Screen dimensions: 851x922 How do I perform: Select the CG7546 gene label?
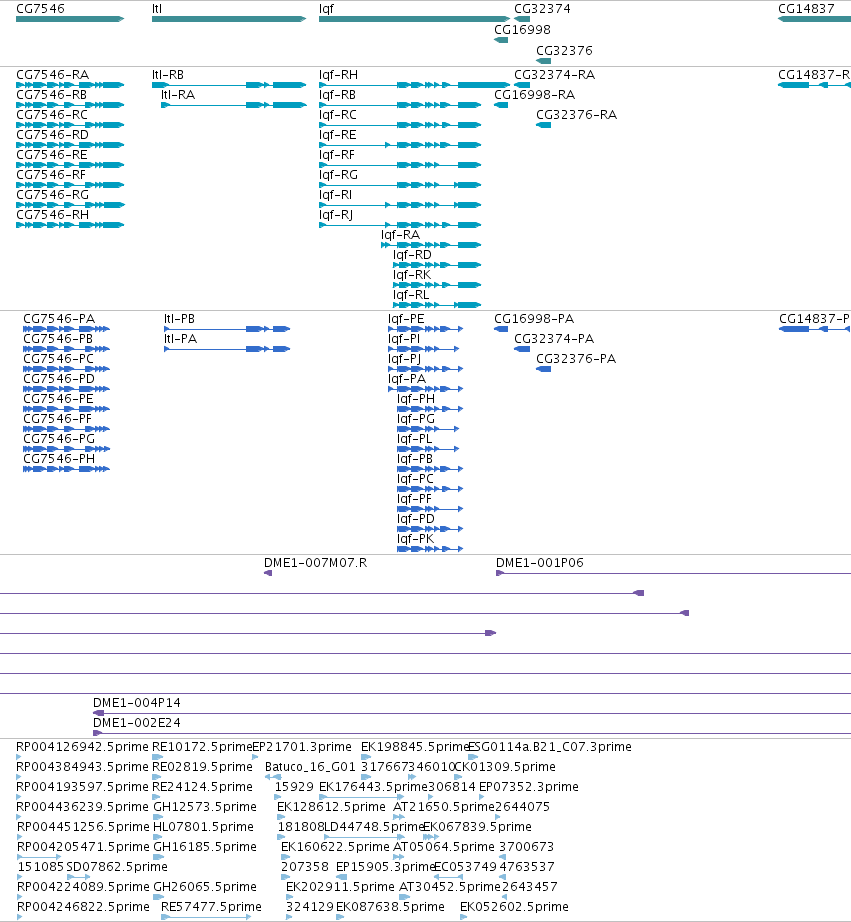click(40, 9)
